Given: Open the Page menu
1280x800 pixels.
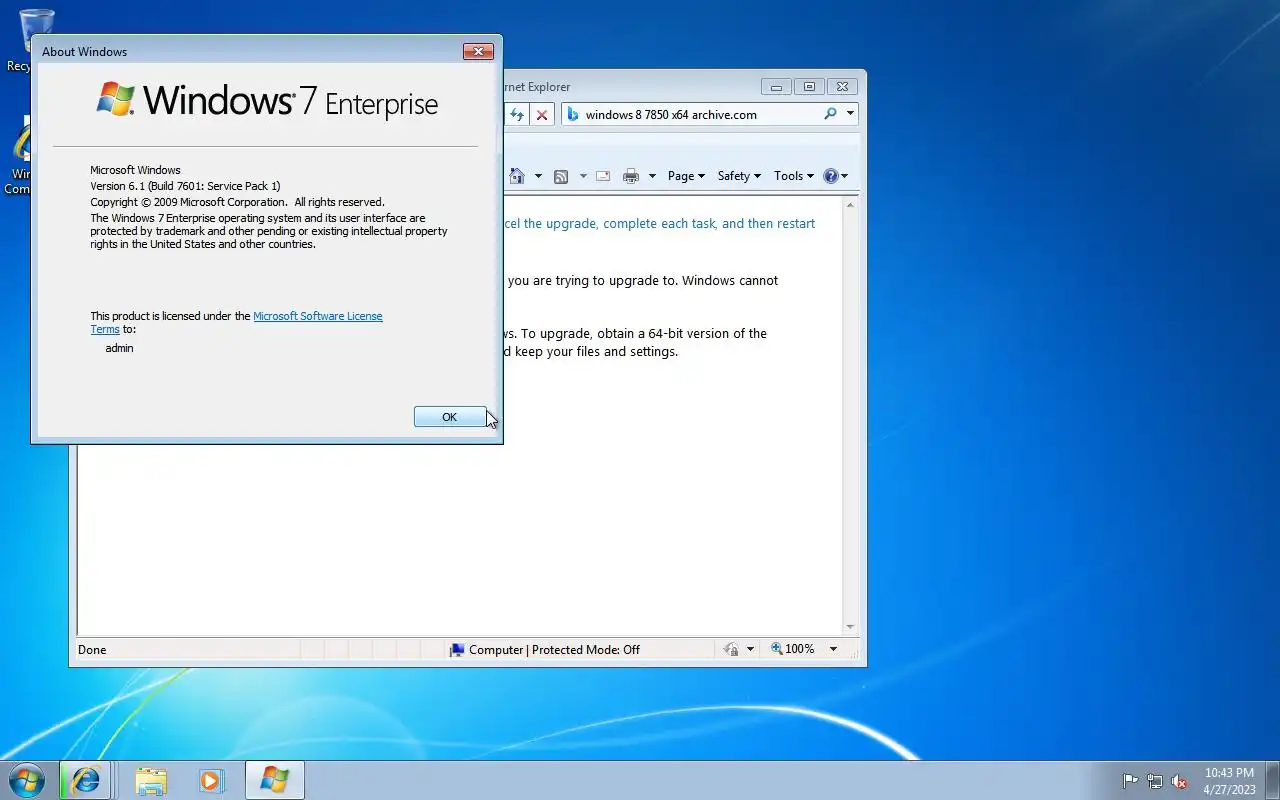Looking at the screenshot, I should pyautogui.click(x=686, y=176).
